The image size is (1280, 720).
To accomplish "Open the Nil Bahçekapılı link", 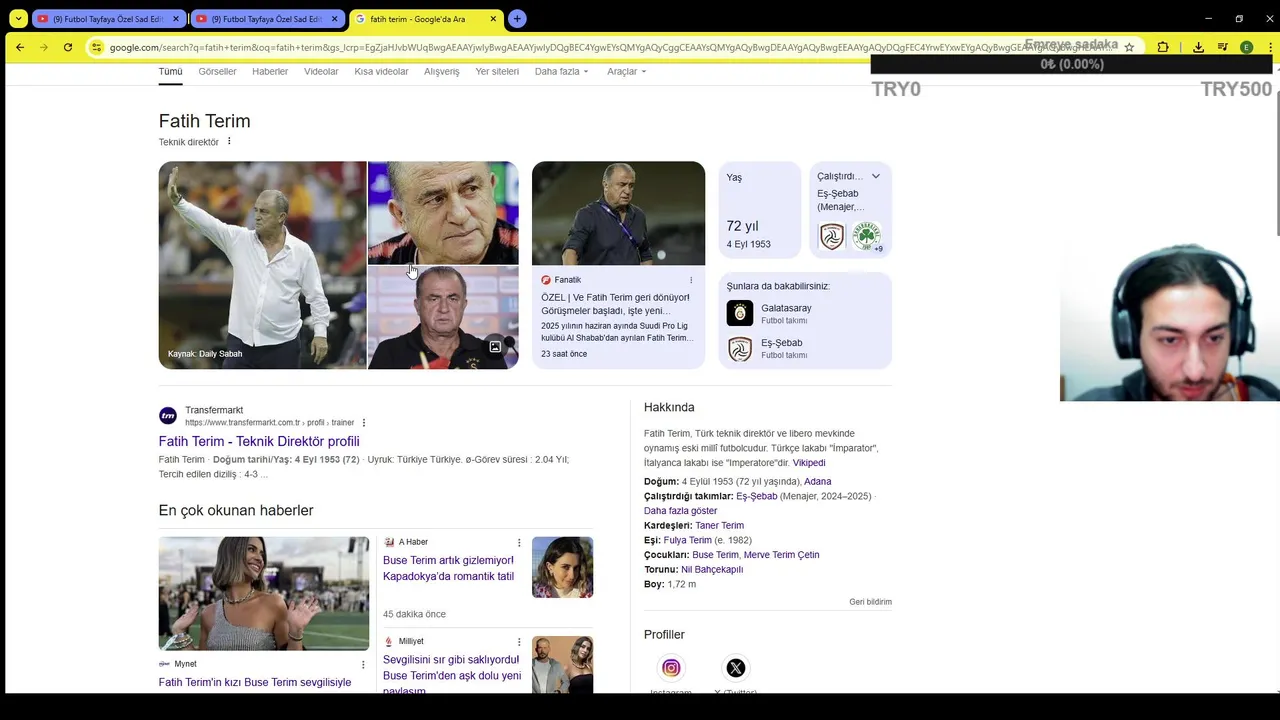I will 711,570.
